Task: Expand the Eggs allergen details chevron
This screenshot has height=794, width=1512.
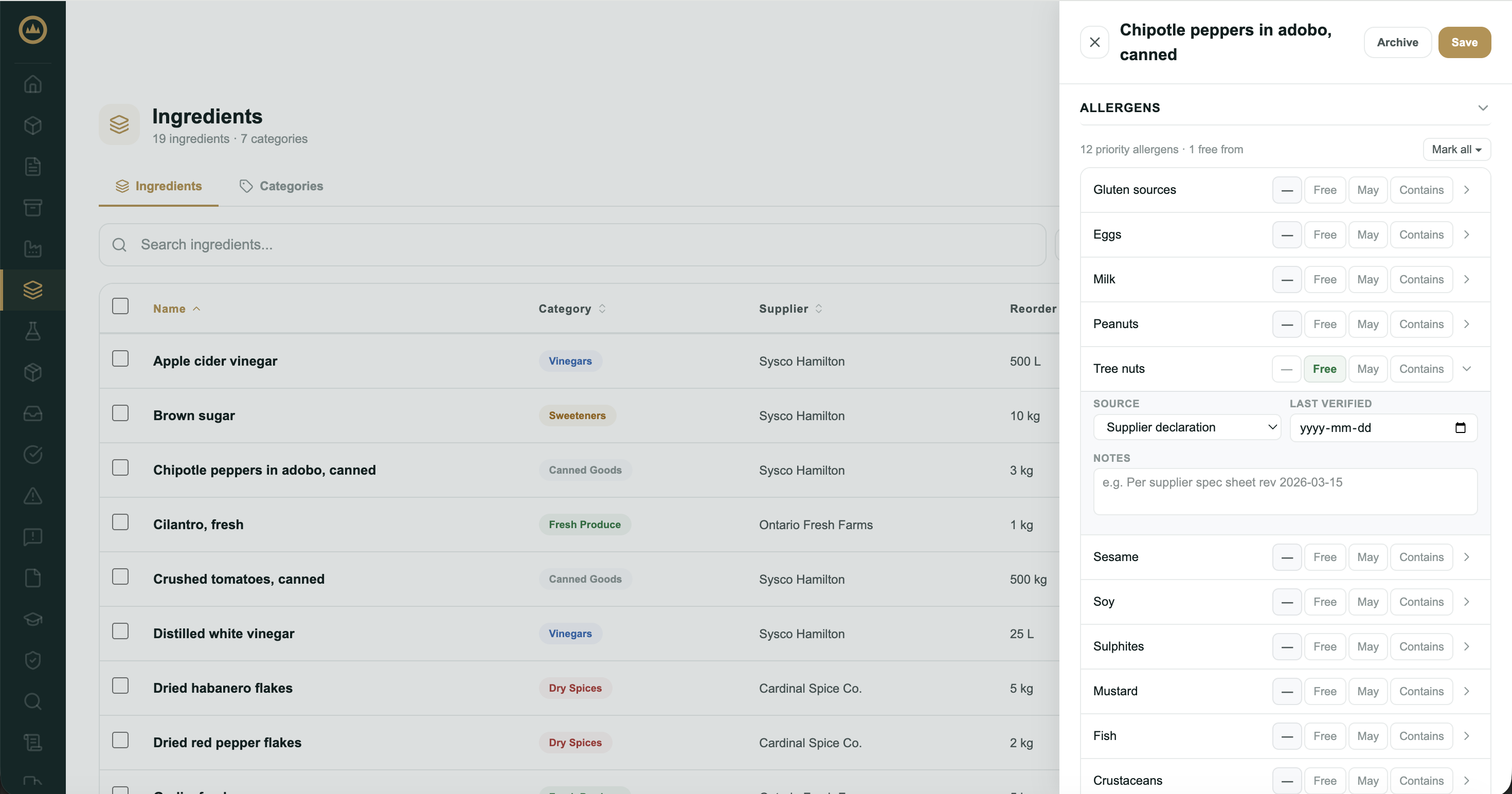Action: 1467,234
